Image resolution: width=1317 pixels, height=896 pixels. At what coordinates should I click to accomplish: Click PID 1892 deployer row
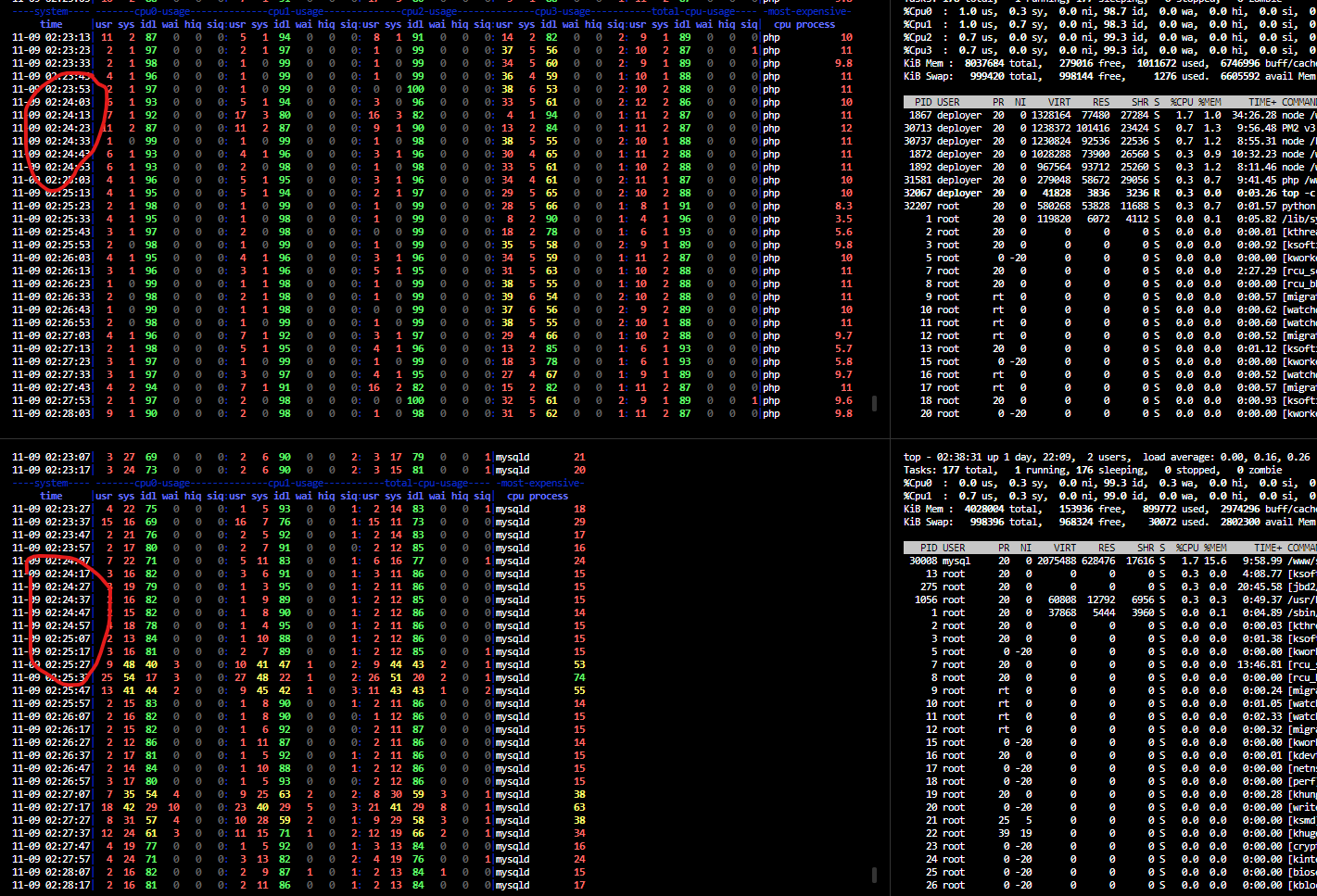tap(1110, 167)
